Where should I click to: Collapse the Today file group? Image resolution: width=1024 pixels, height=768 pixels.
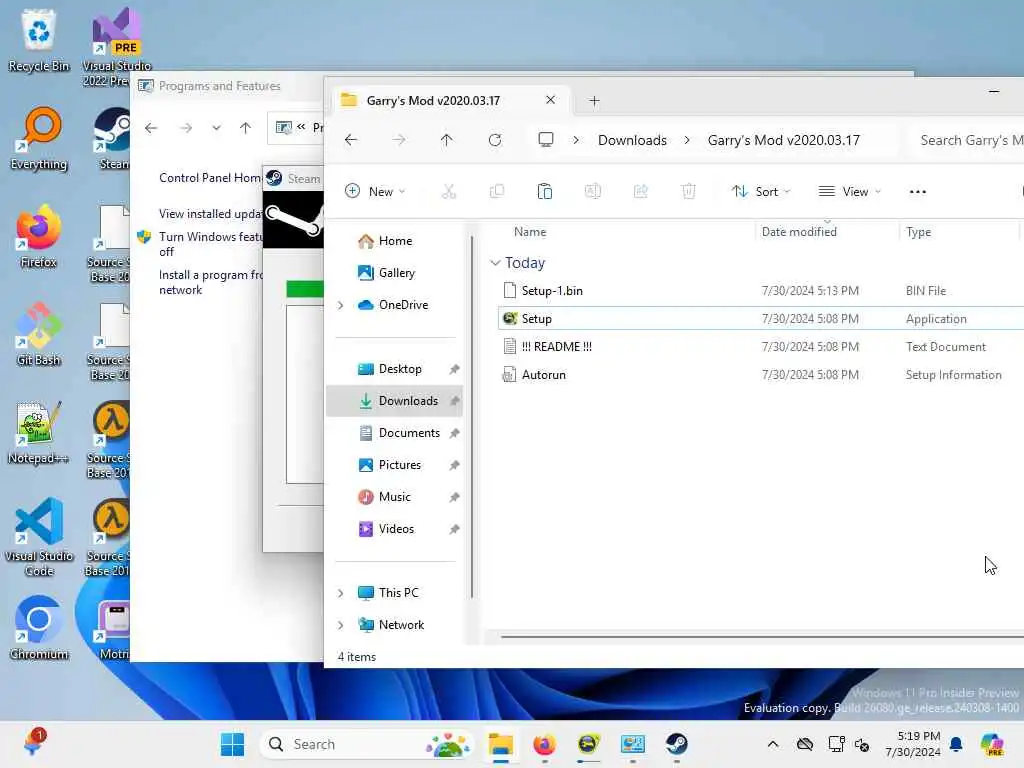pos(495,263)
